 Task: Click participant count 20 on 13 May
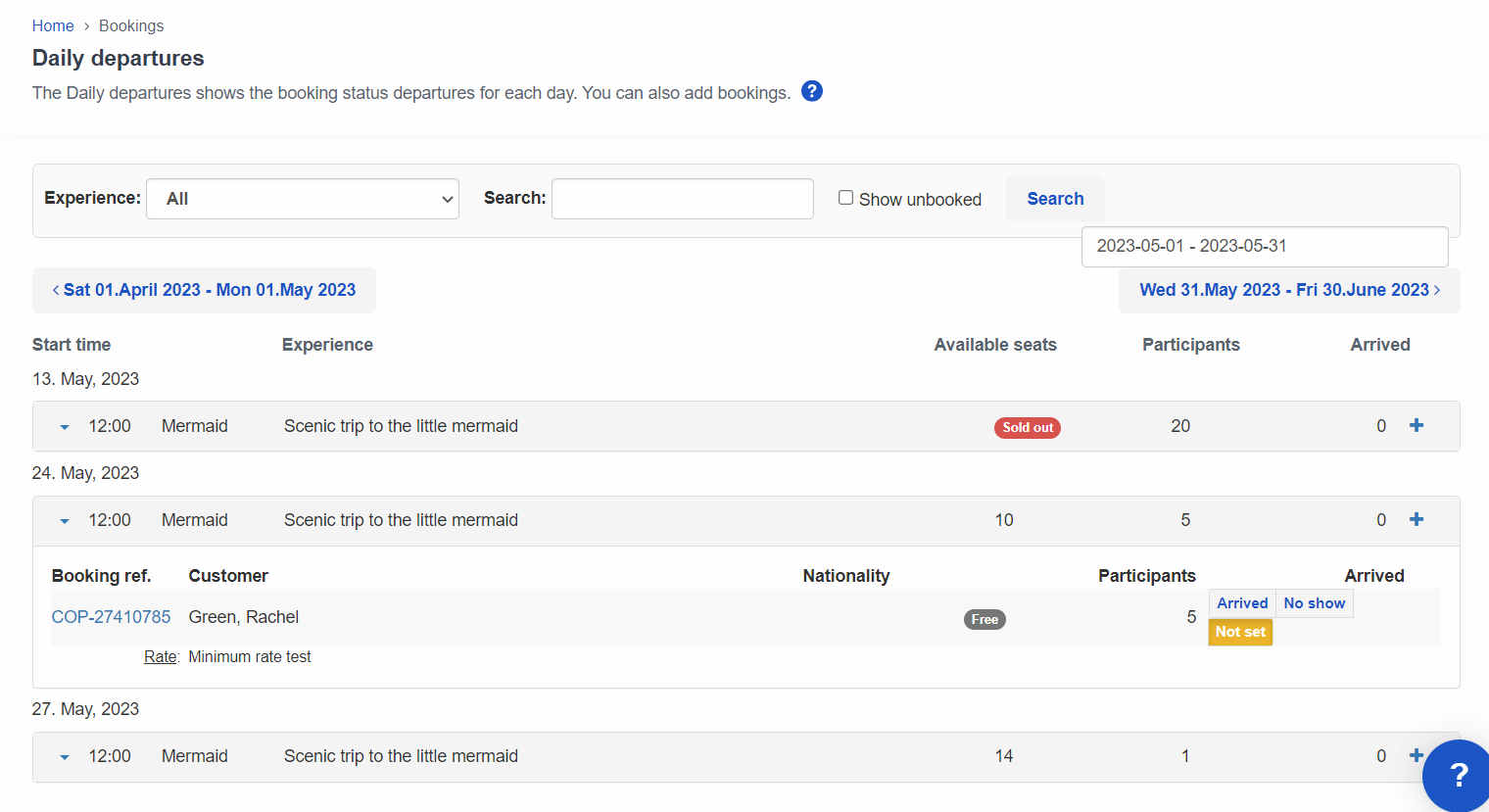tap(1180, 426)
